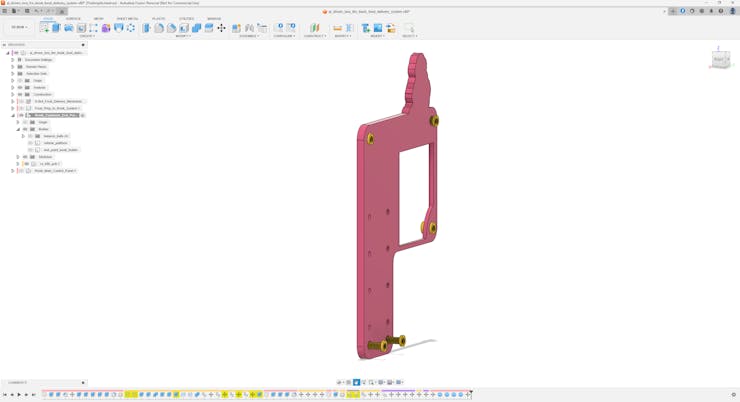Toggle visibility of the Bodies folder
This screenshot has height=402, width=740.
click(x=25, y=129)
